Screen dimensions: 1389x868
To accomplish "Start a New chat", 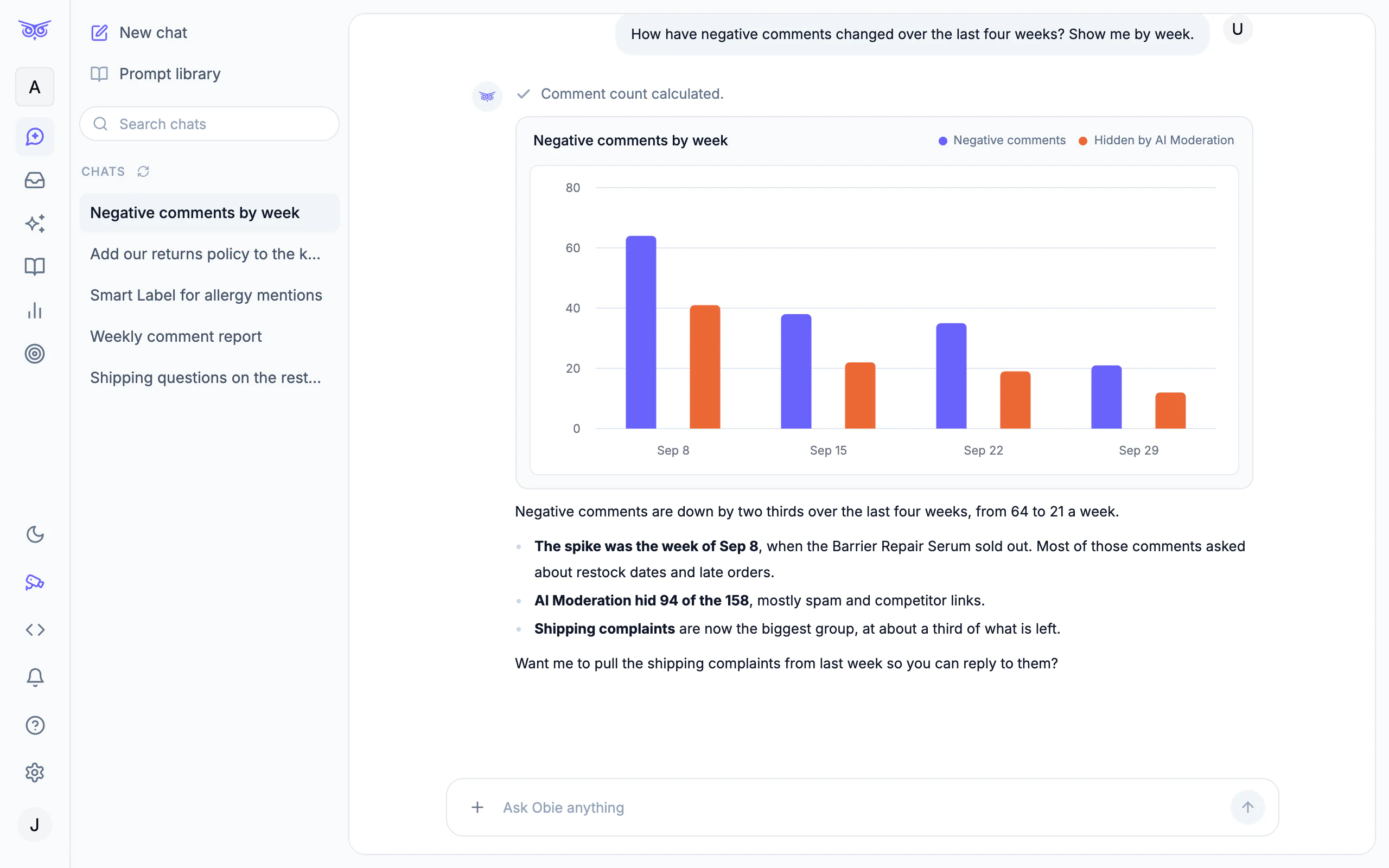I will coord(139,33).
